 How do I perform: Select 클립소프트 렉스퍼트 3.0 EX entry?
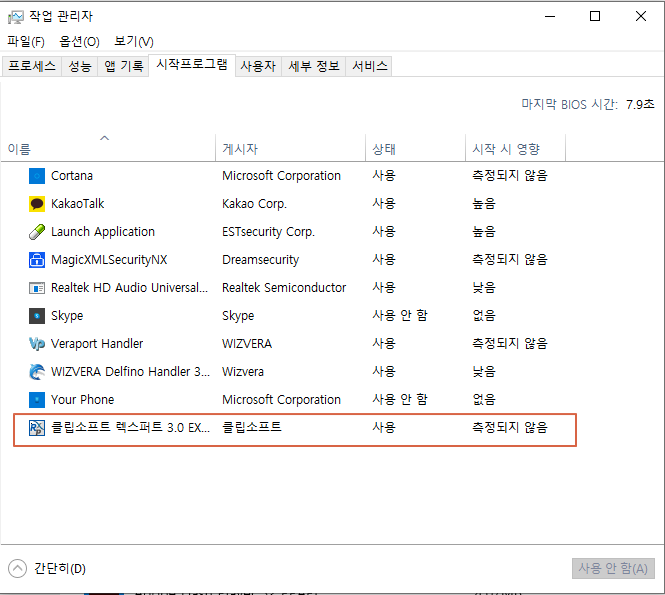coord(130,427)
